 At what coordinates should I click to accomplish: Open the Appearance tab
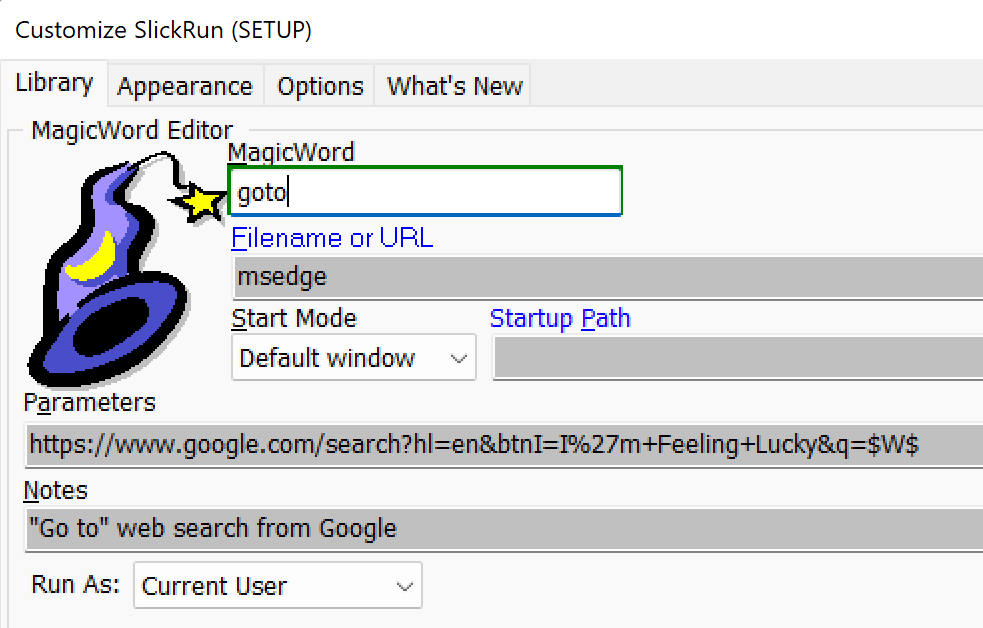(x=185, y=87)
